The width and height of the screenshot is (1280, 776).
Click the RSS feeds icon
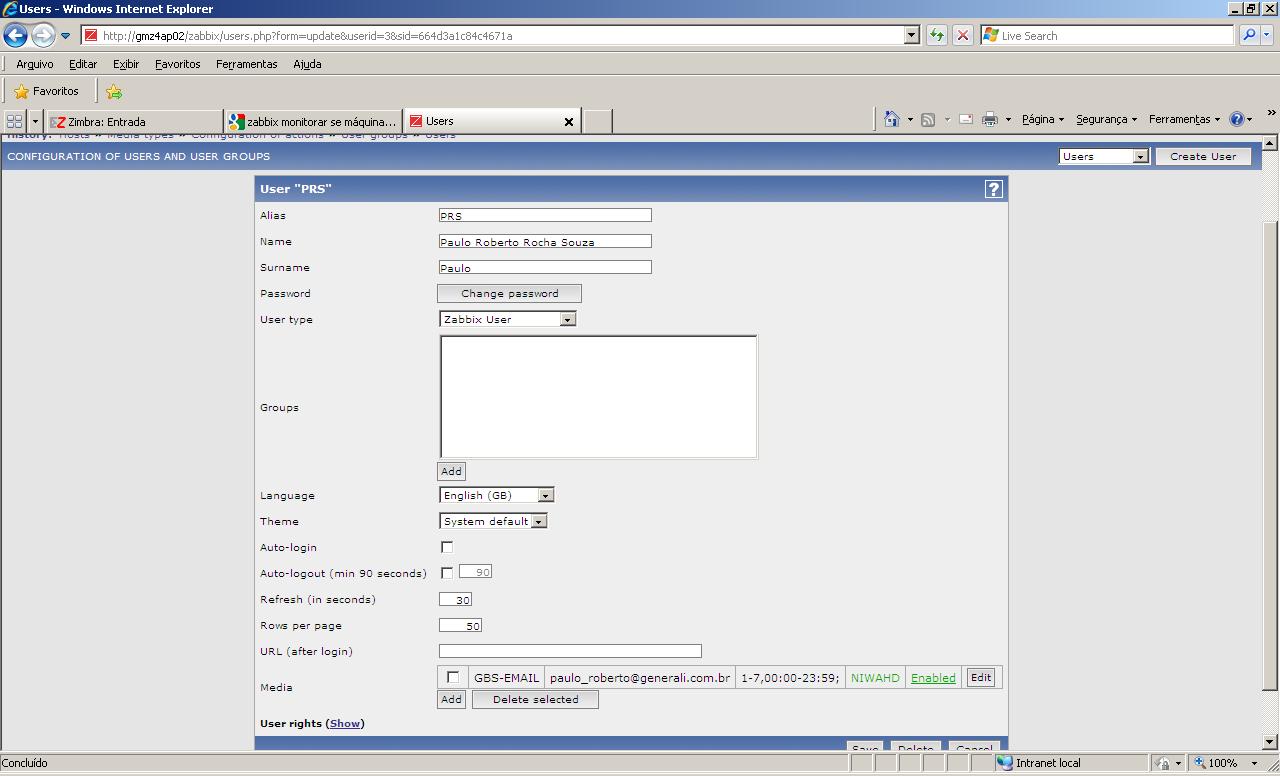[x=928, y=119]
